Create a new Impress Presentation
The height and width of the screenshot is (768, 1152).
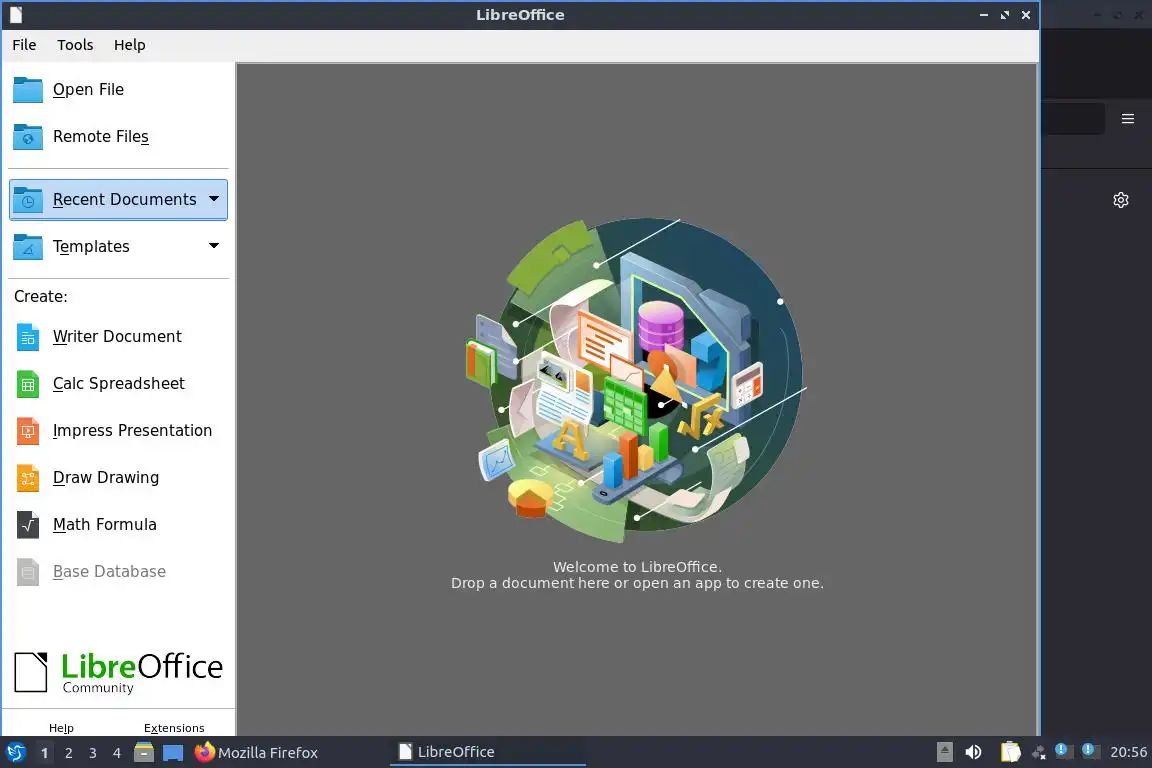(132, 431)
